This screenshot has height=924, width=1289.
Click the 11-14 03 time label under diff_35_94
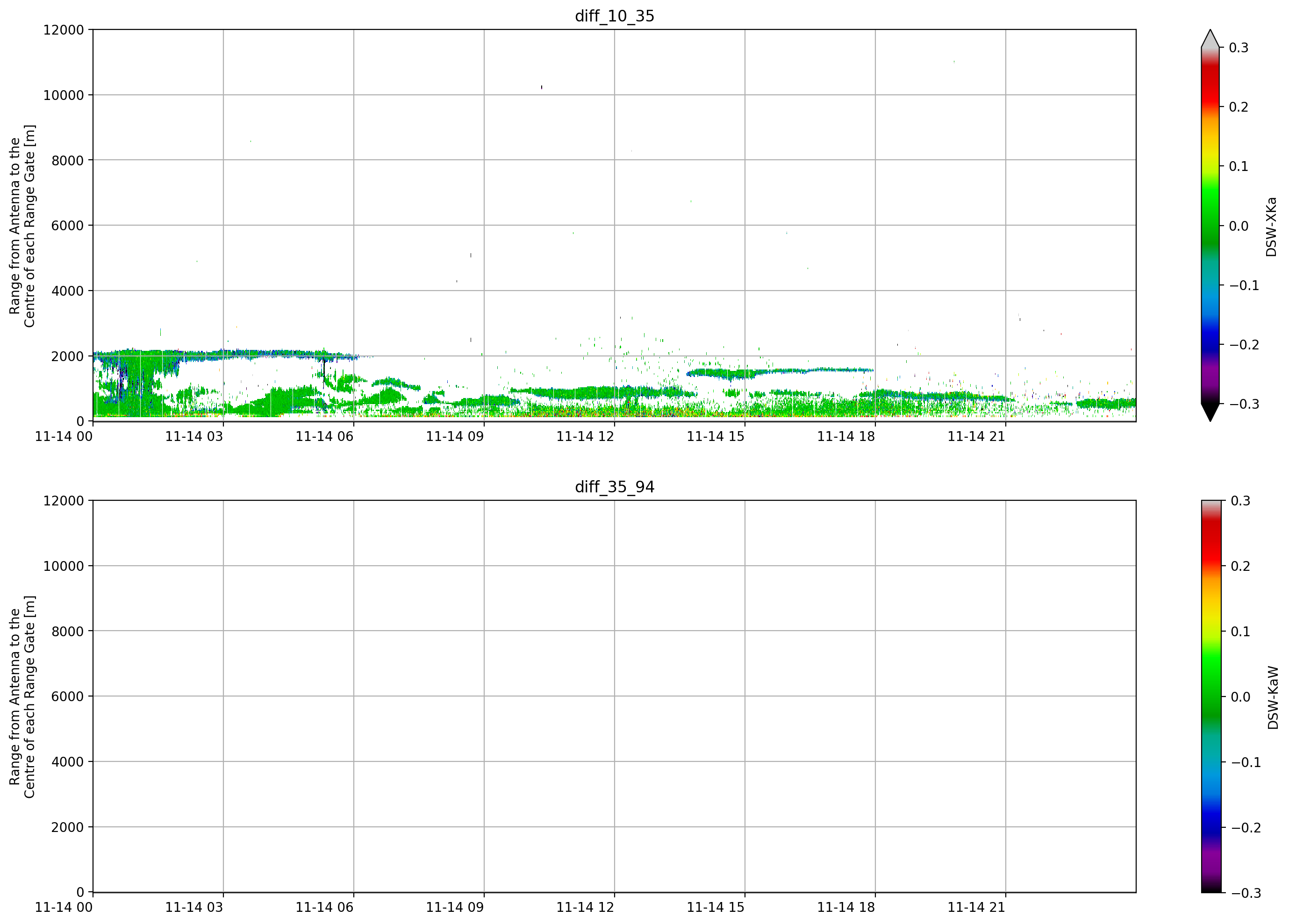pos(194,907)
